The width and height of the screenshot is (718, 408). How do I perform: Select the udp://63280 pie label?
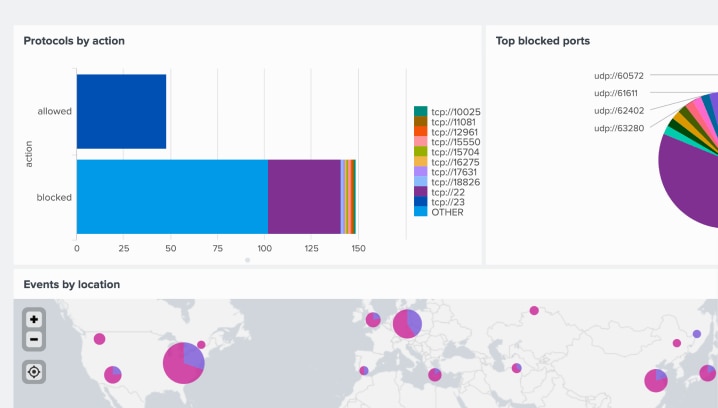coord(618,128)
